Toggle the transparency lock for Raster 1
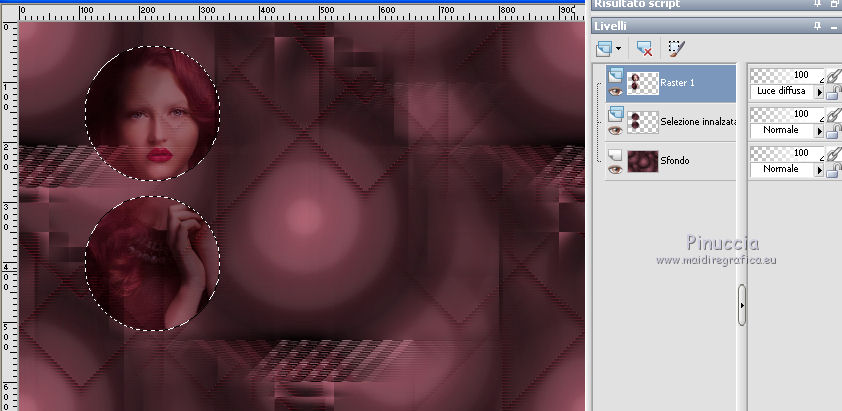 [x=833, y=92]
